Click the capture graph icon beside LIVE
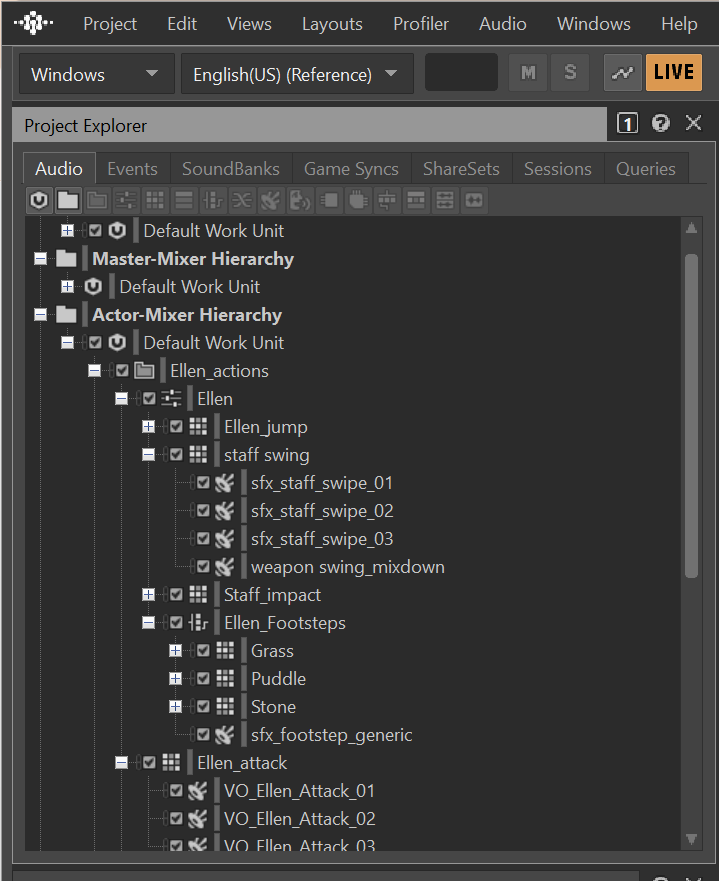This screenshot has height=881, width=719. tap(623, 73)
